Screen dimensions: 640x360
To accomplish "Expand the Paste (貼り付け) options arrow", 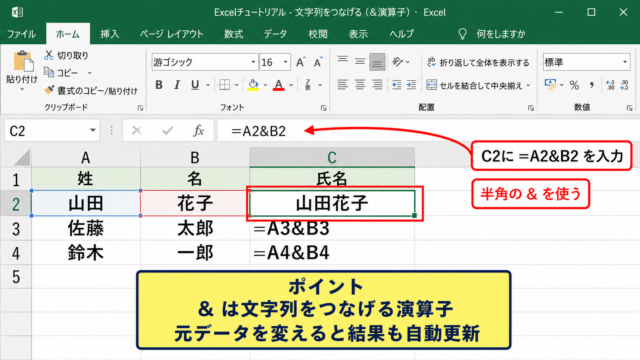I will (22, 89).
